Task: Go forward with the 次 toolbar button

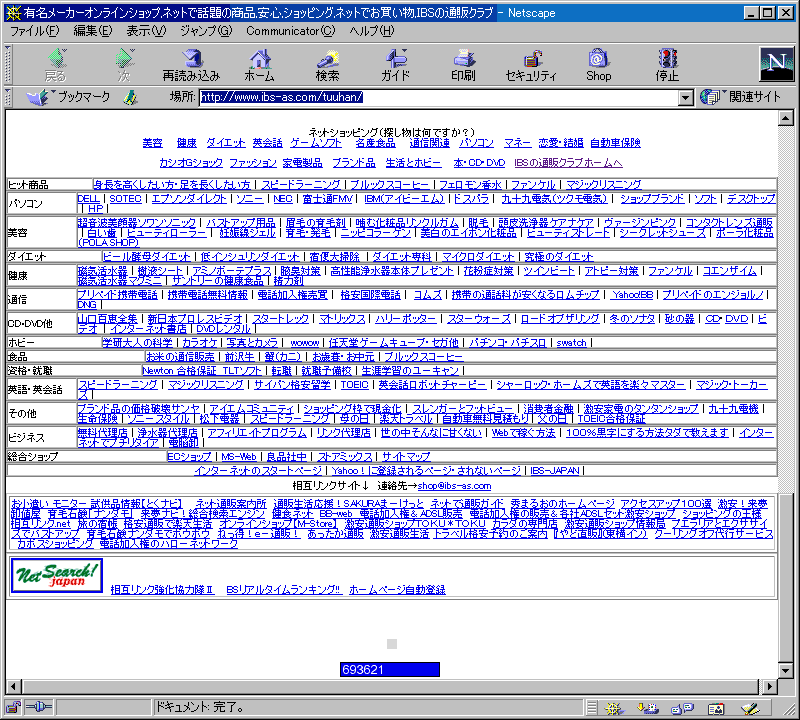Action: 124,65
